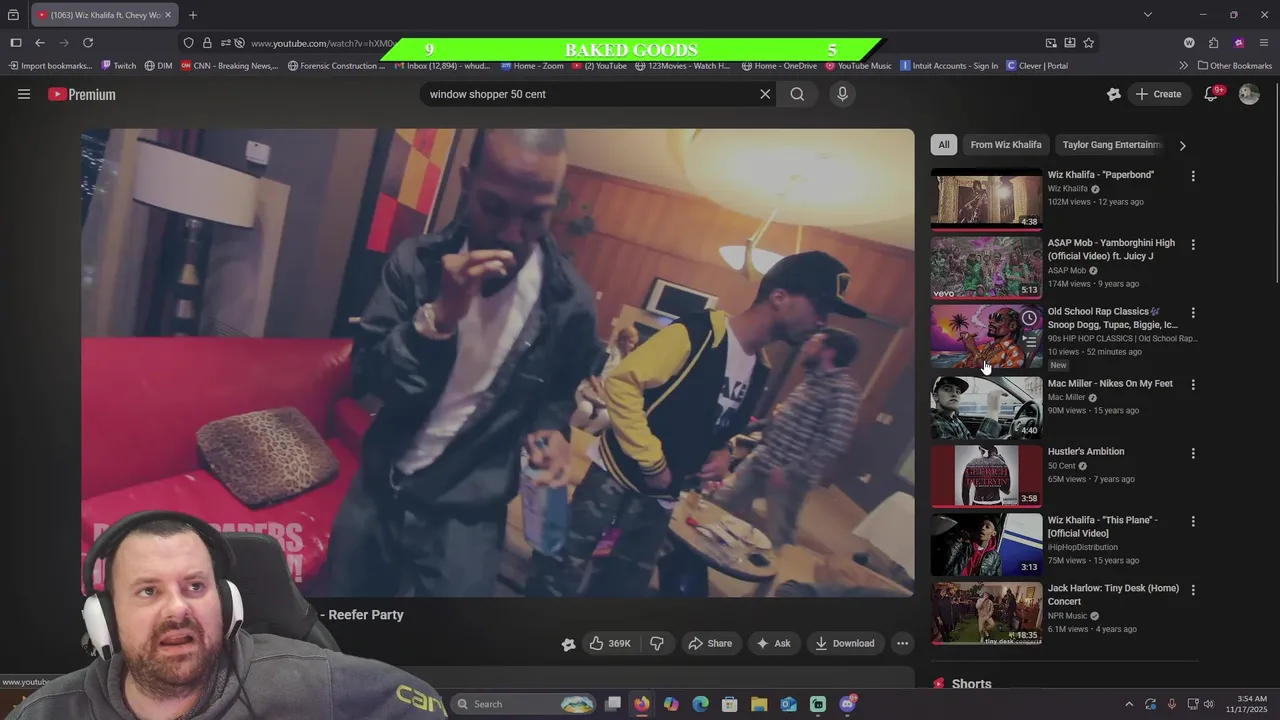Focus the YouTube search field
This screenshot has height=720, width=1280.
click(x=590, y=94)
